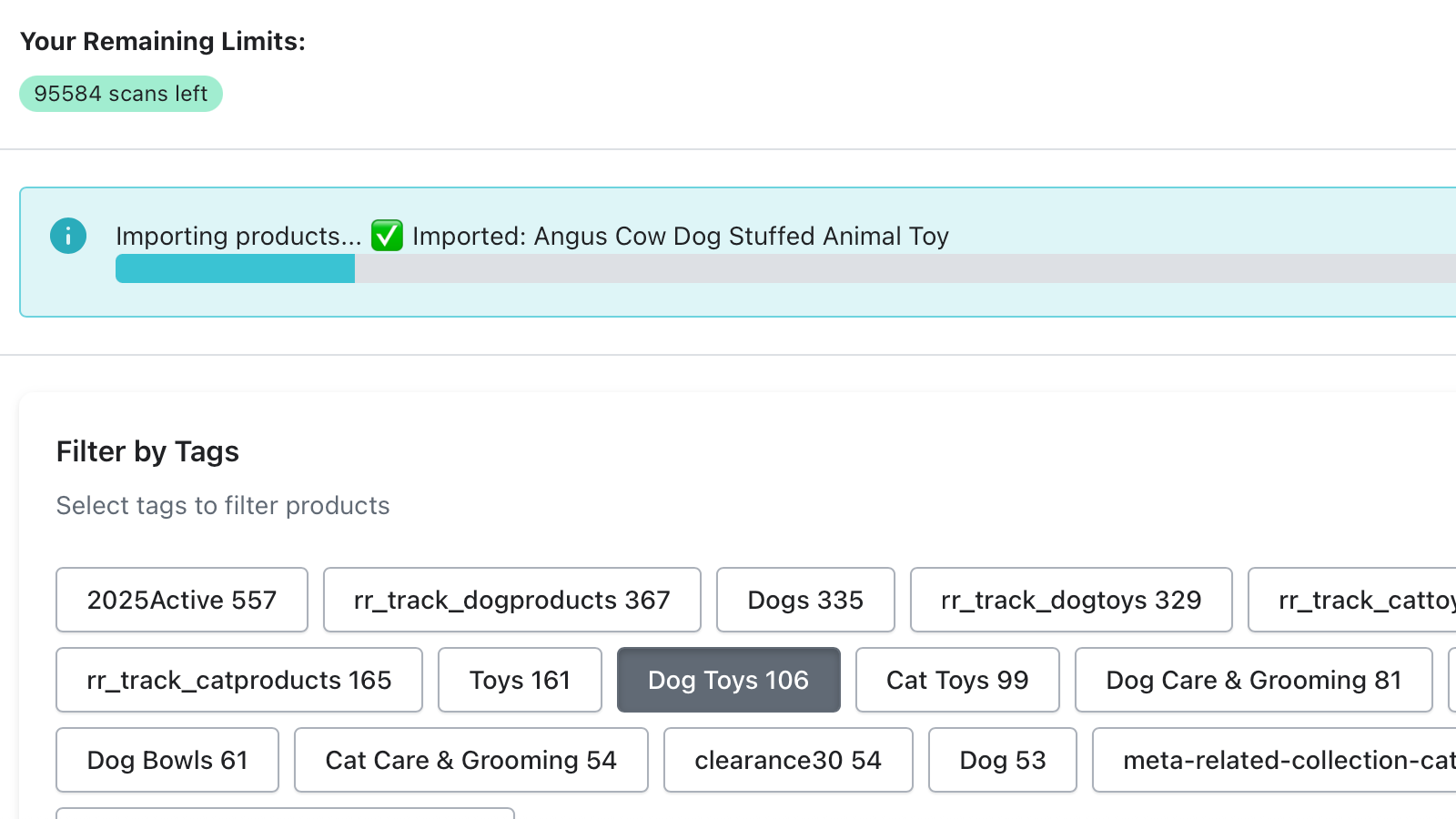
Task: Select the 'clearance30 54' clearance tag
Action: (x=788, y=760)
